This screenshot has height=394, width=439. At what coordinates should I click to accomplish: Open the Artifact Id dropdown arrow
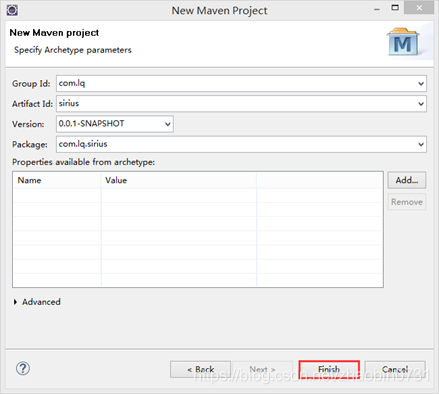(x=421, y=104)
